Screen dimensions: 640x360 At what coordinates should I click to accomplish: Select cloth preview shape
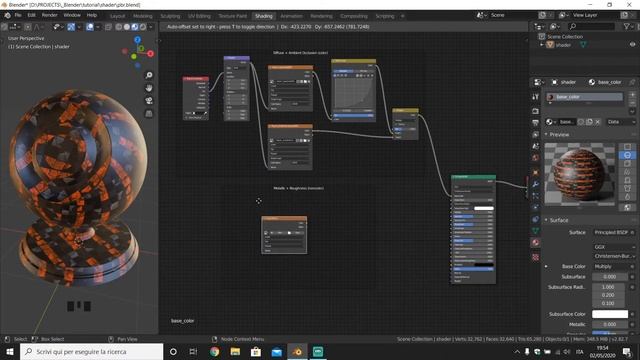pos(627,188)
